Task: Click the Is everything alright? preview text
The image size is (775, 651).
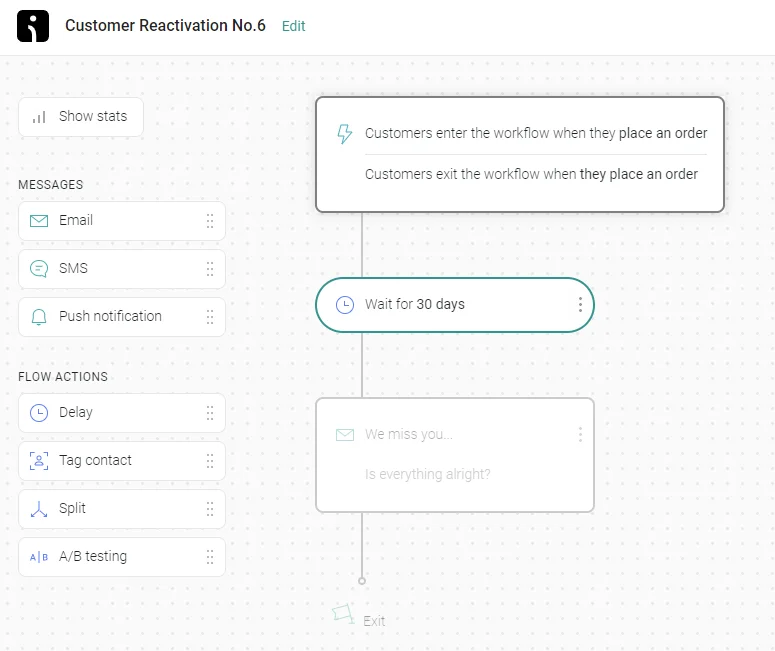Action: tap(428, 474)
